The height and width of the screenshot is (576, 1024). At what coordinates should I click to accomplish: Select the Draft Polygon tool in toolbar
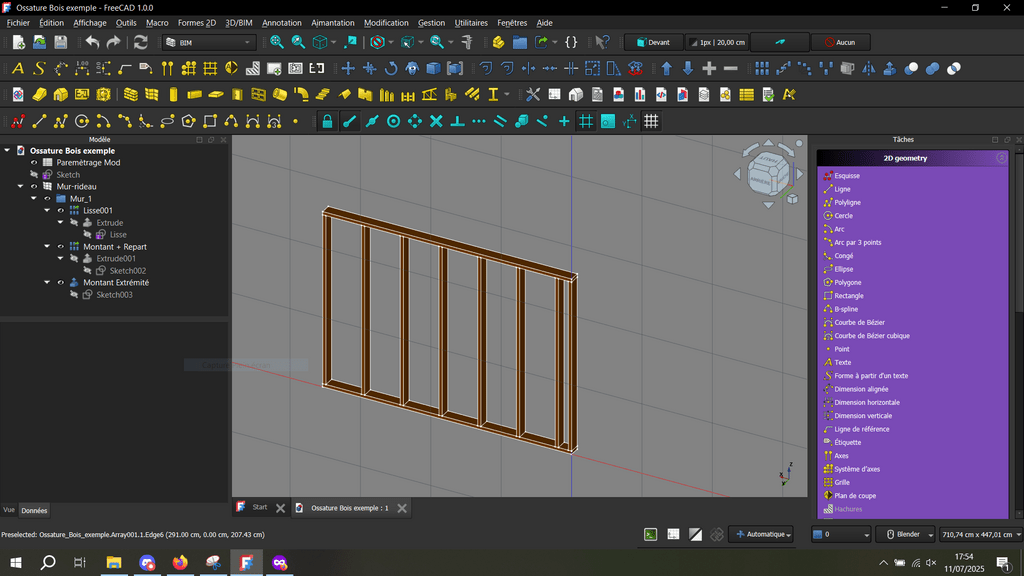tap(189, 121)
